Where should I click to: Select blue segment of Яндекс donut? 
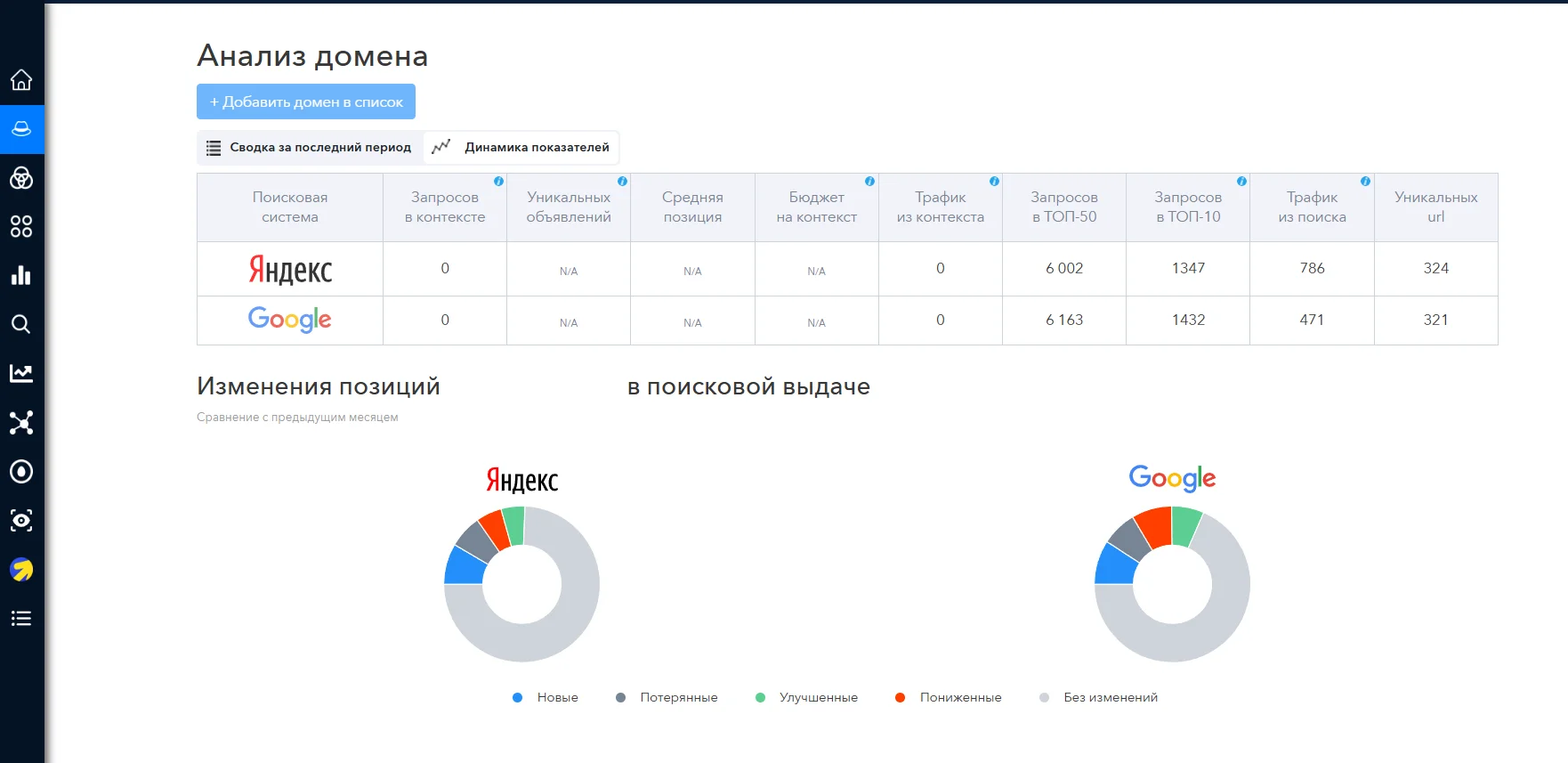[x=465, y=567]
